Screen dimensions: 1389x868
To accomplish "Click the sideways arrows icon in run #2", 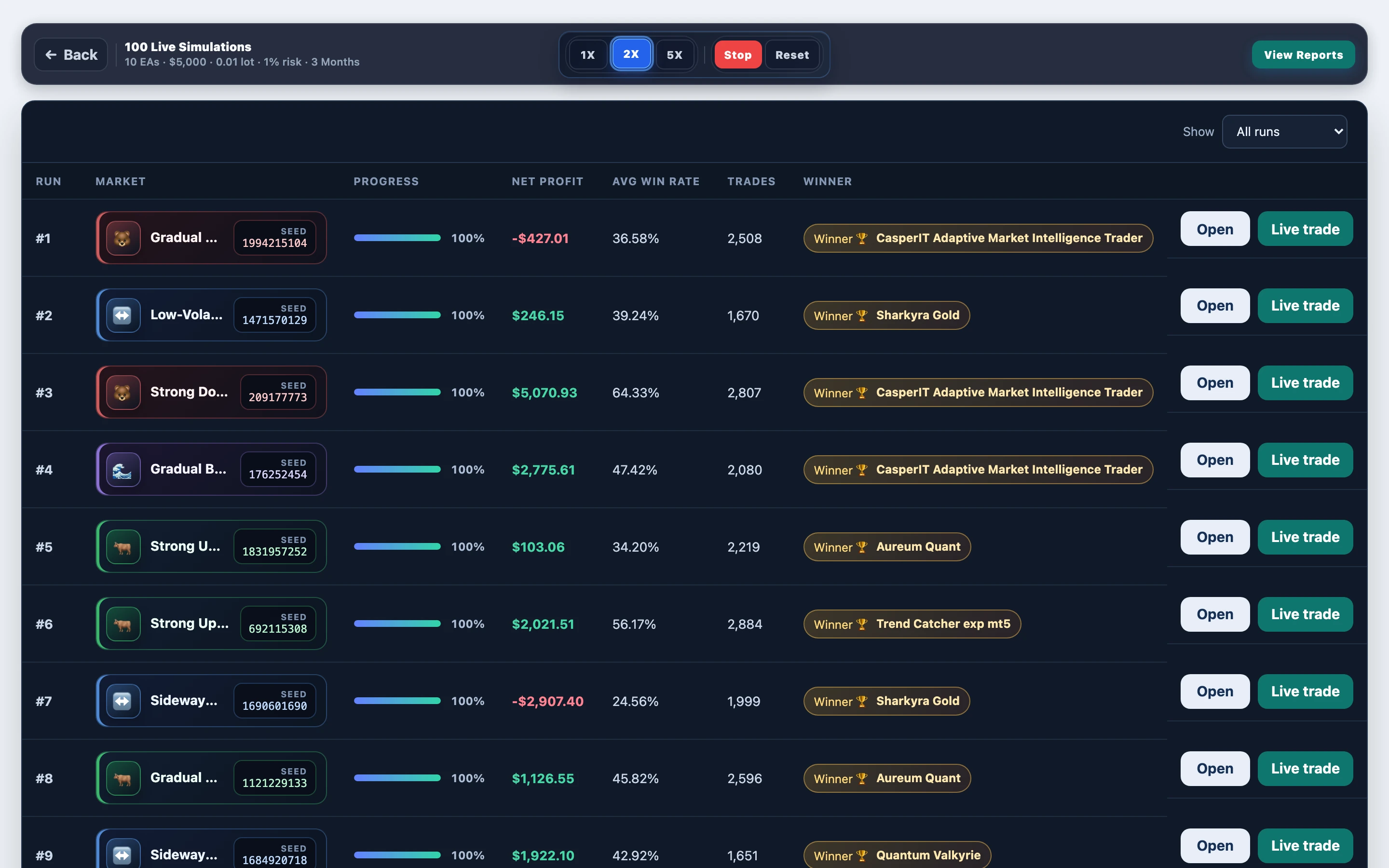I will (123, 315).
